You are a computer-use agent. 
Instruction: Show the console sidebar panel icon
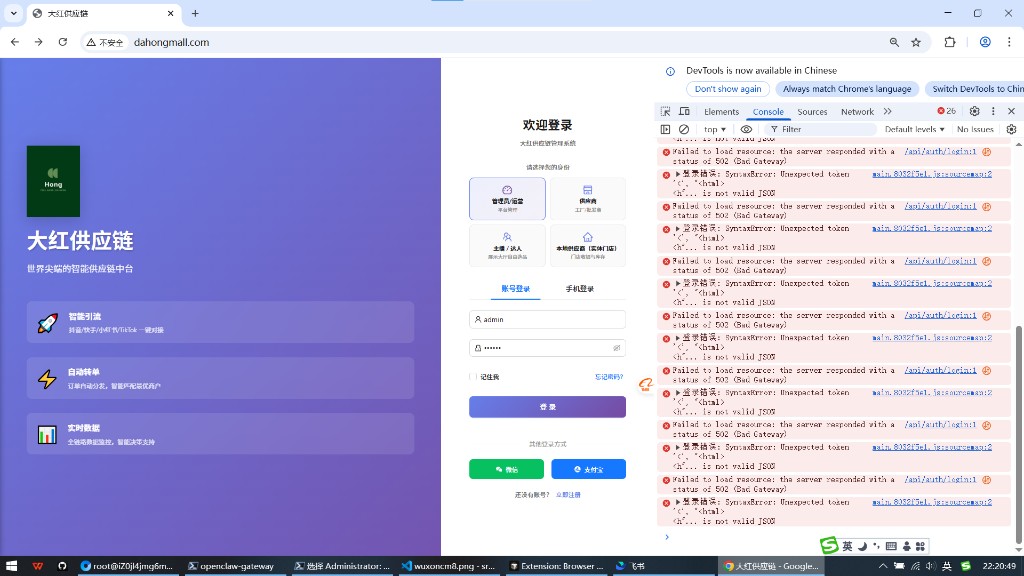tap(666, 129)
